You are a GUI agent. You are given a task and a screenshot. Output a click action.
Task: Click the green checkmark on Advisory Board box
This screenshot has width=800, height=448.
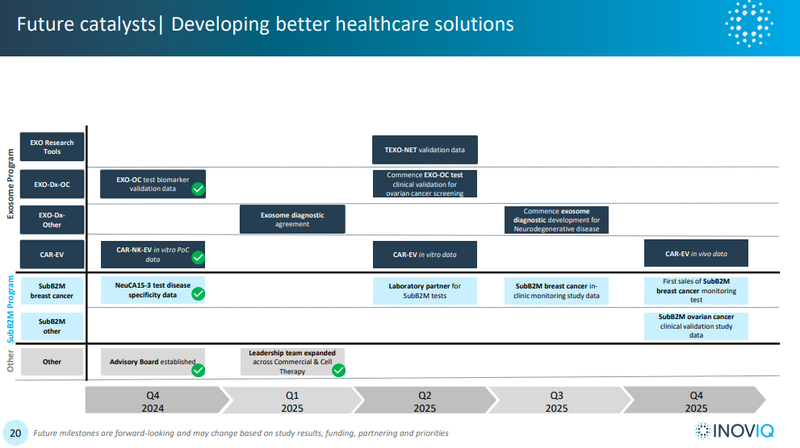(x=198, y=370)
